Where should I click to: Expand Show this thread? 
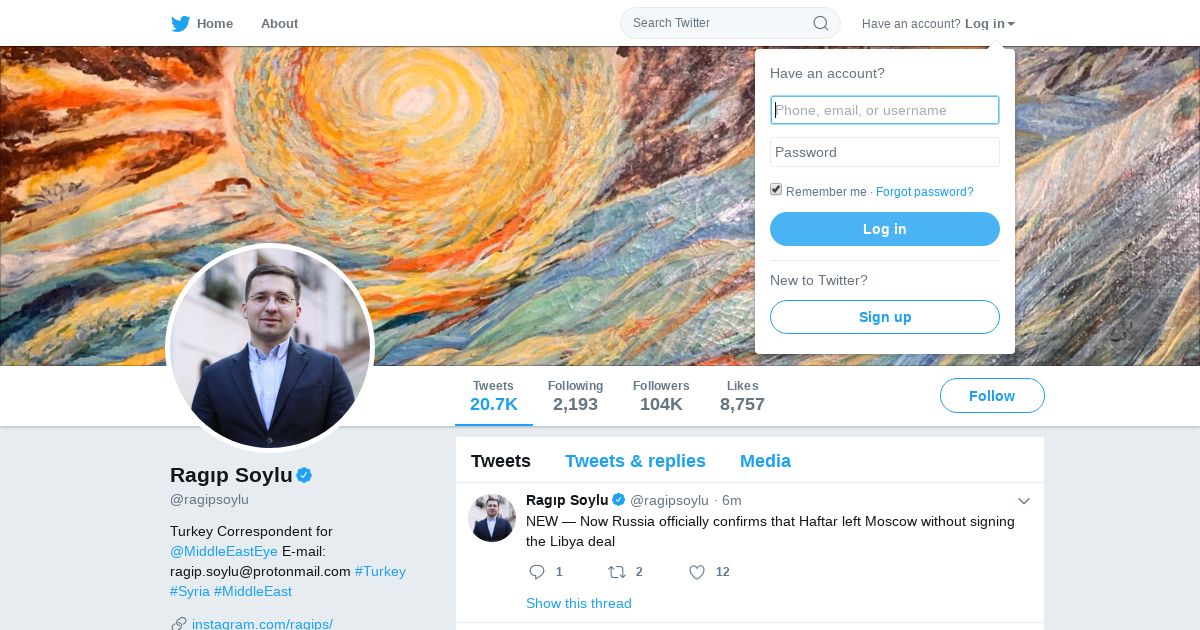579,603
